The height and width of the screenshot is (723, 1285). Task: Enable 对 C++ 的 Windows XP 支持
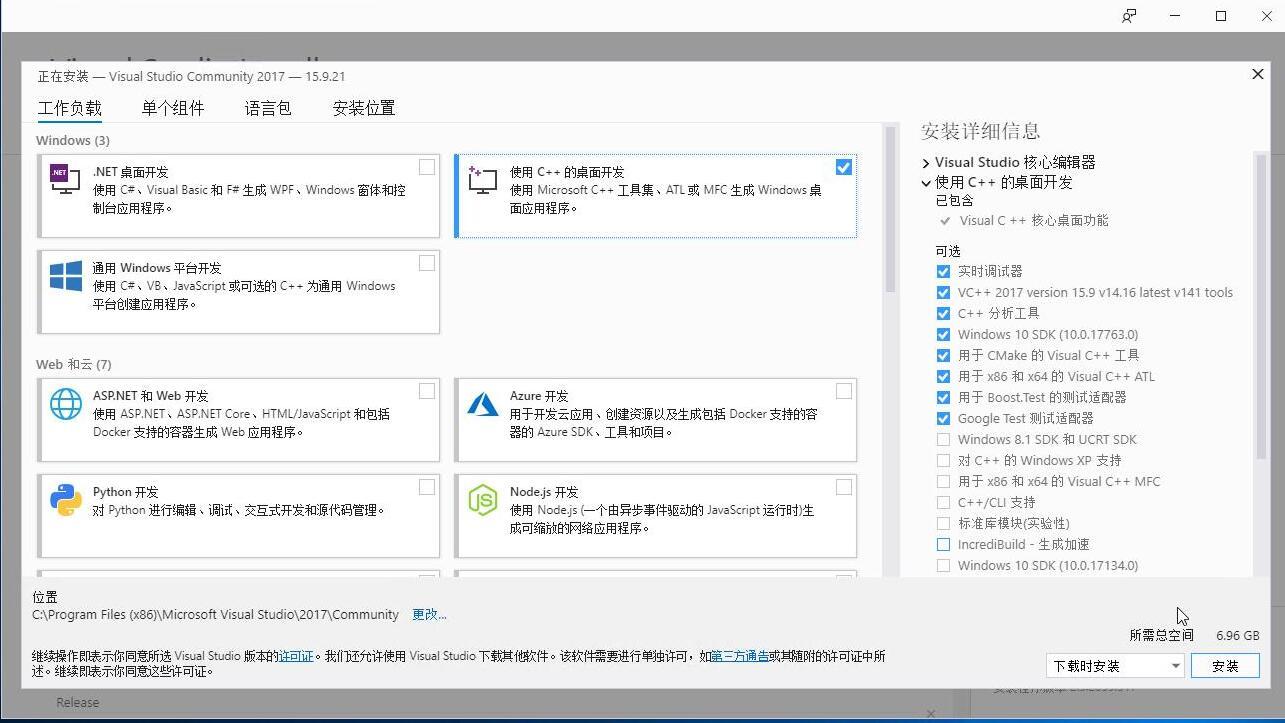click(x=943, y=460)
